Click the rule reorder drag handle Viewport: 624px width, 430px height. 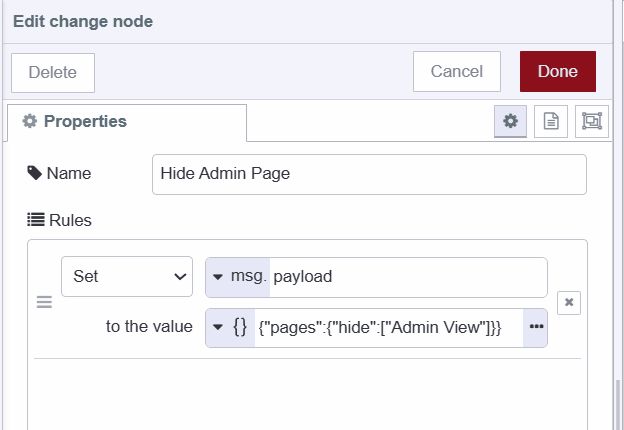click(44, 302)
